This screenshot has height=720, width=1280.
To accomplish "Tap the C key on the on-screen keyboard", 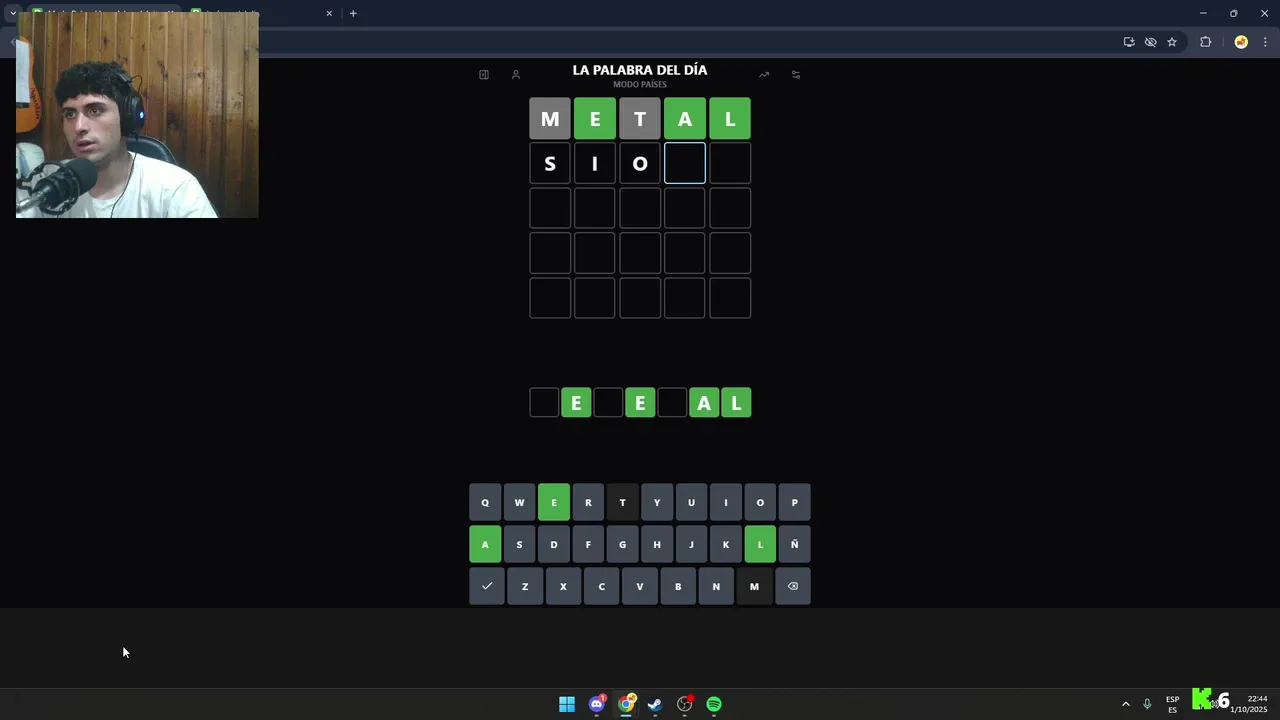I will [601, 586].
